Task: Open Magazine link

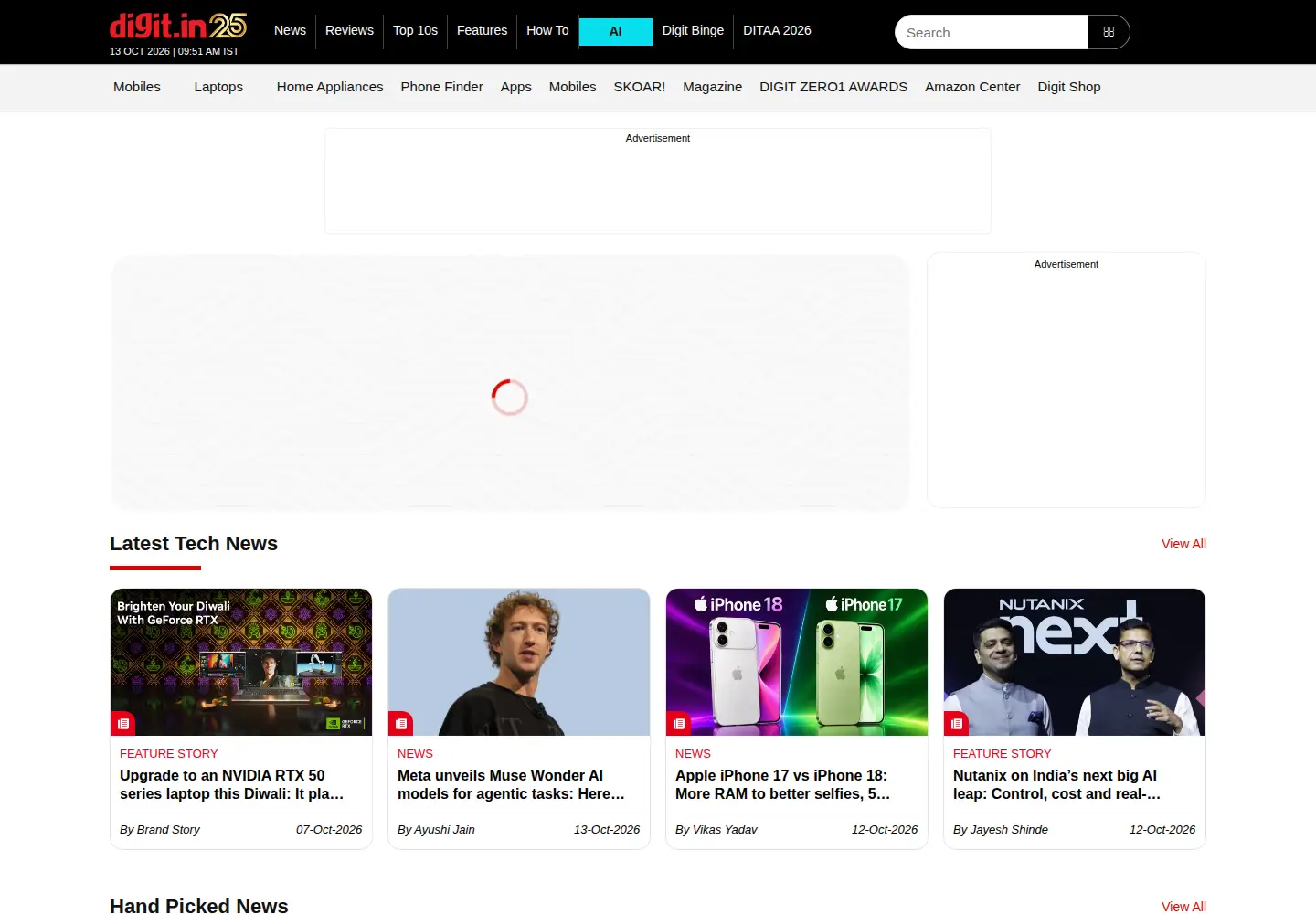Action: coord(712,87)
